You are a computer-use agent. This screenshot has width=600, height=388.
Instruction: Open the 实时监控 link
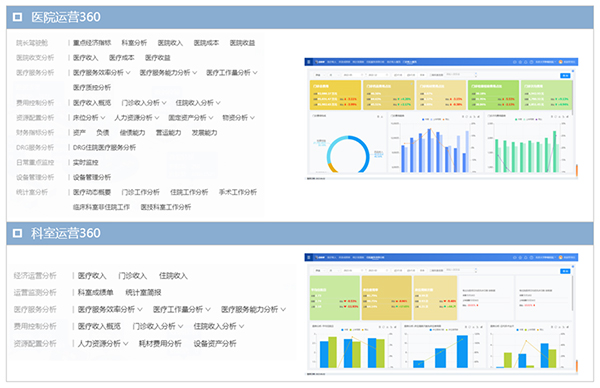(85, 162)
